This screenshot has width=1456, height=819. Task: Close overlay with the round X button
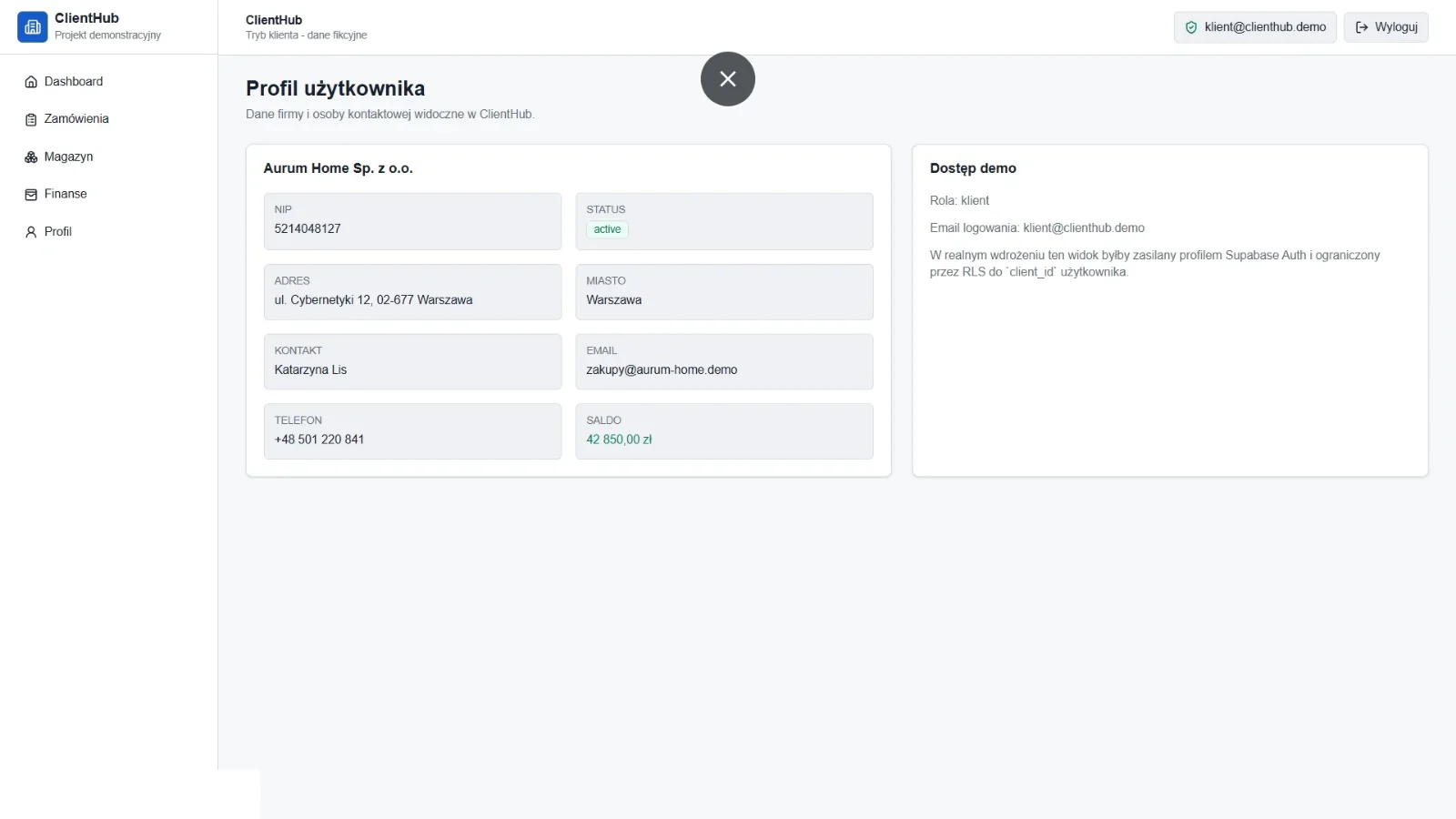(x=728, y=79)
